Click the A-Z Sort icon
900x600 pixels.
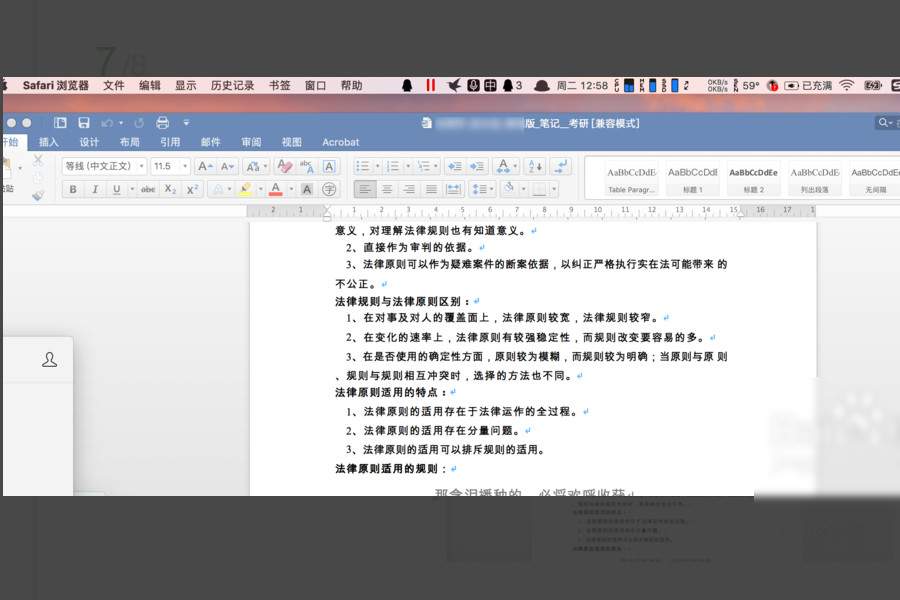tap(533, 166)
